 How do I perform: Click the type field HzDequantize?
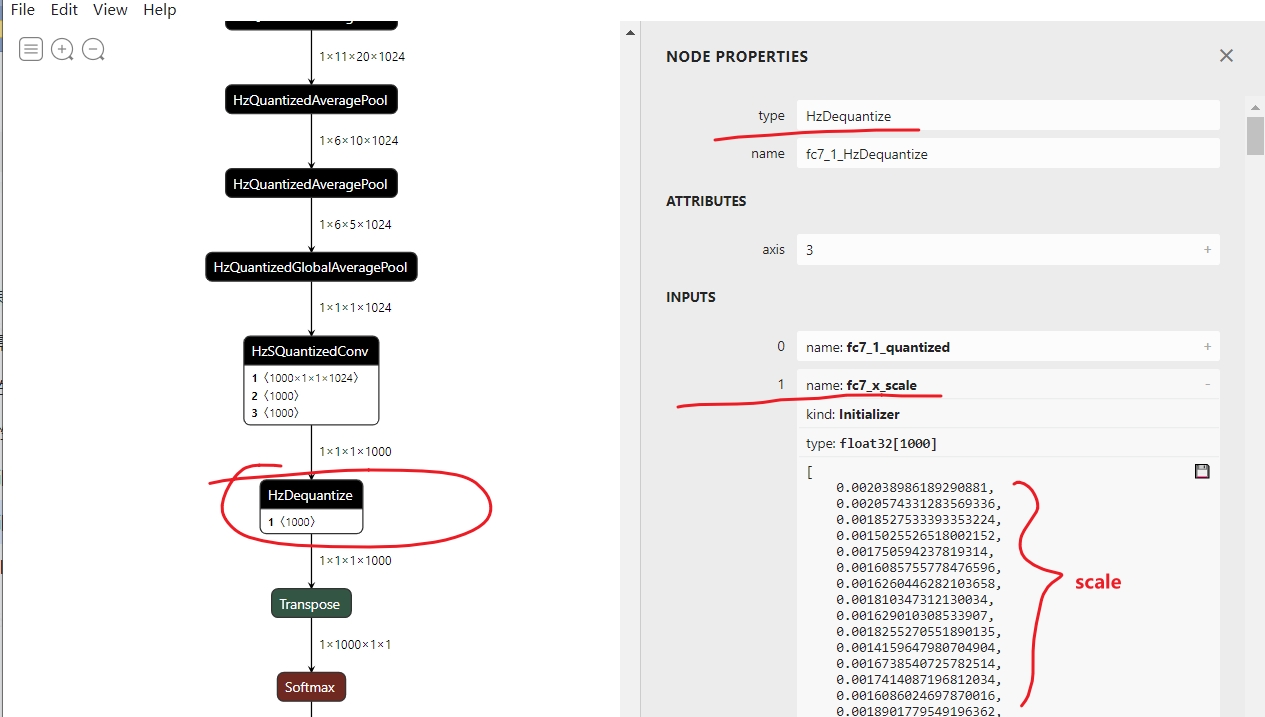(x=1007, y=116)
